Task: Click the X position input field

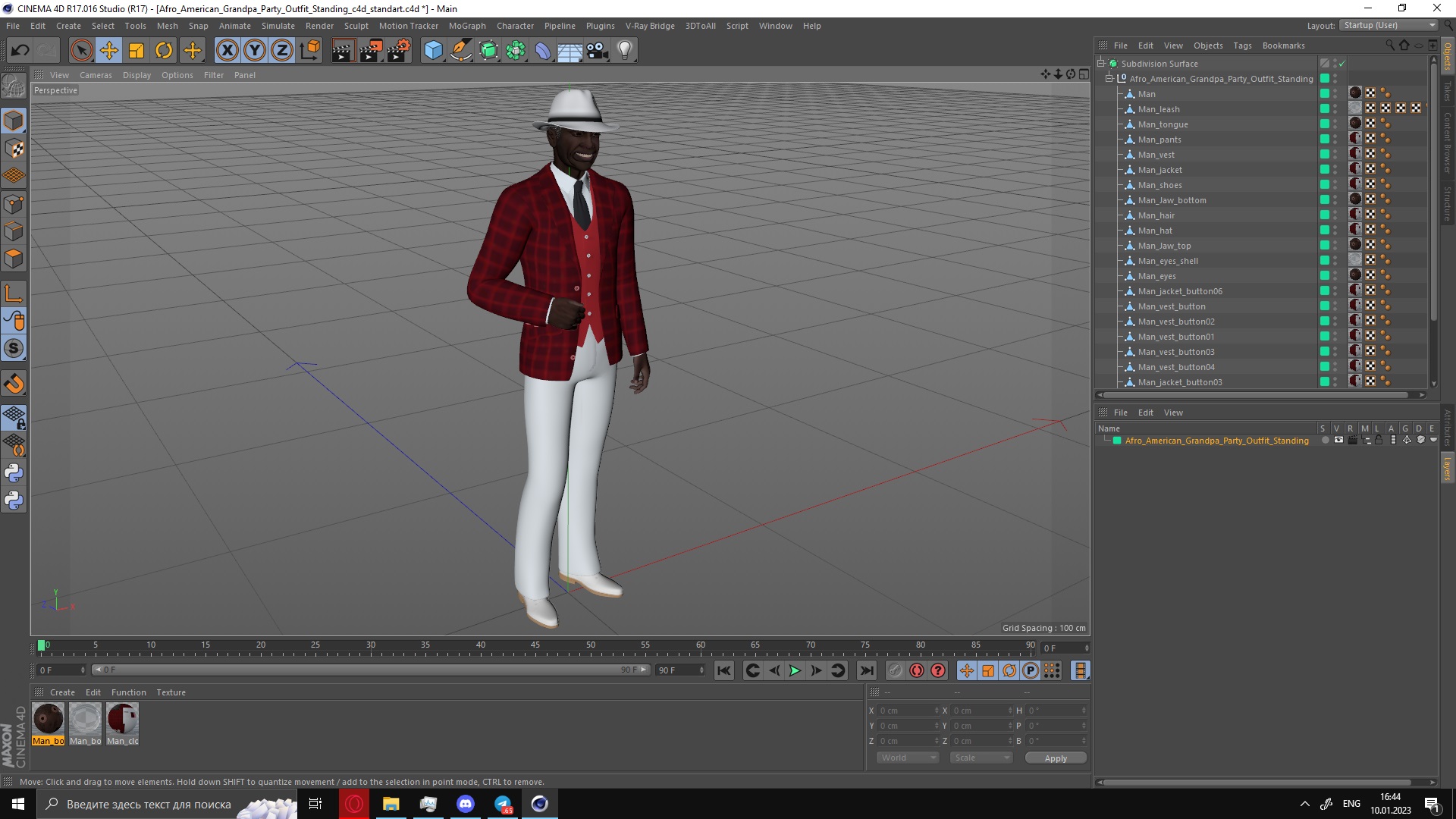Action: [x=908, y=711]
